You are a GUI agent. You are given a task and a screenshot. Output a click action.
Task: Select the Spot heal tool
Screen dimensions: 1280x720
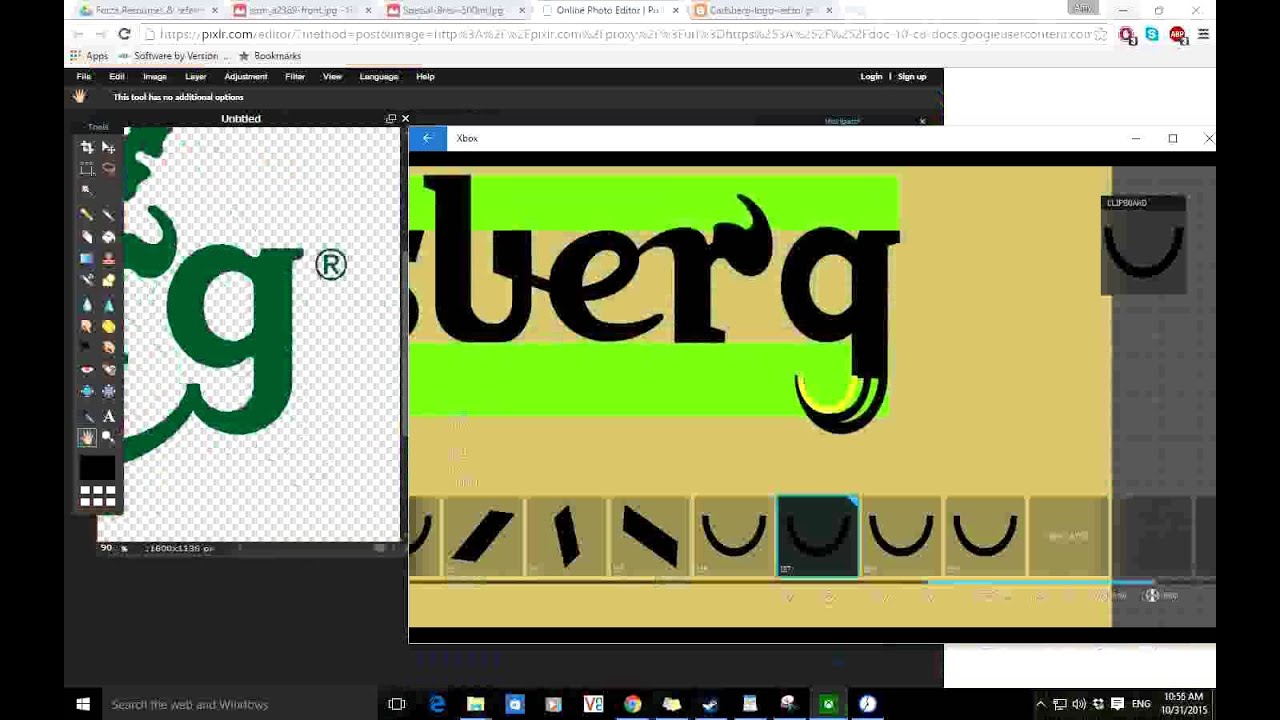coord(108,370)
